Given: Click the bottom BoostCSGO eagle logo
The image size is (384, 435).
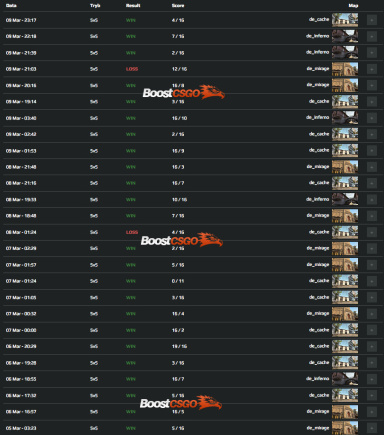Looking at the screenshot, I should click(181, 403).
